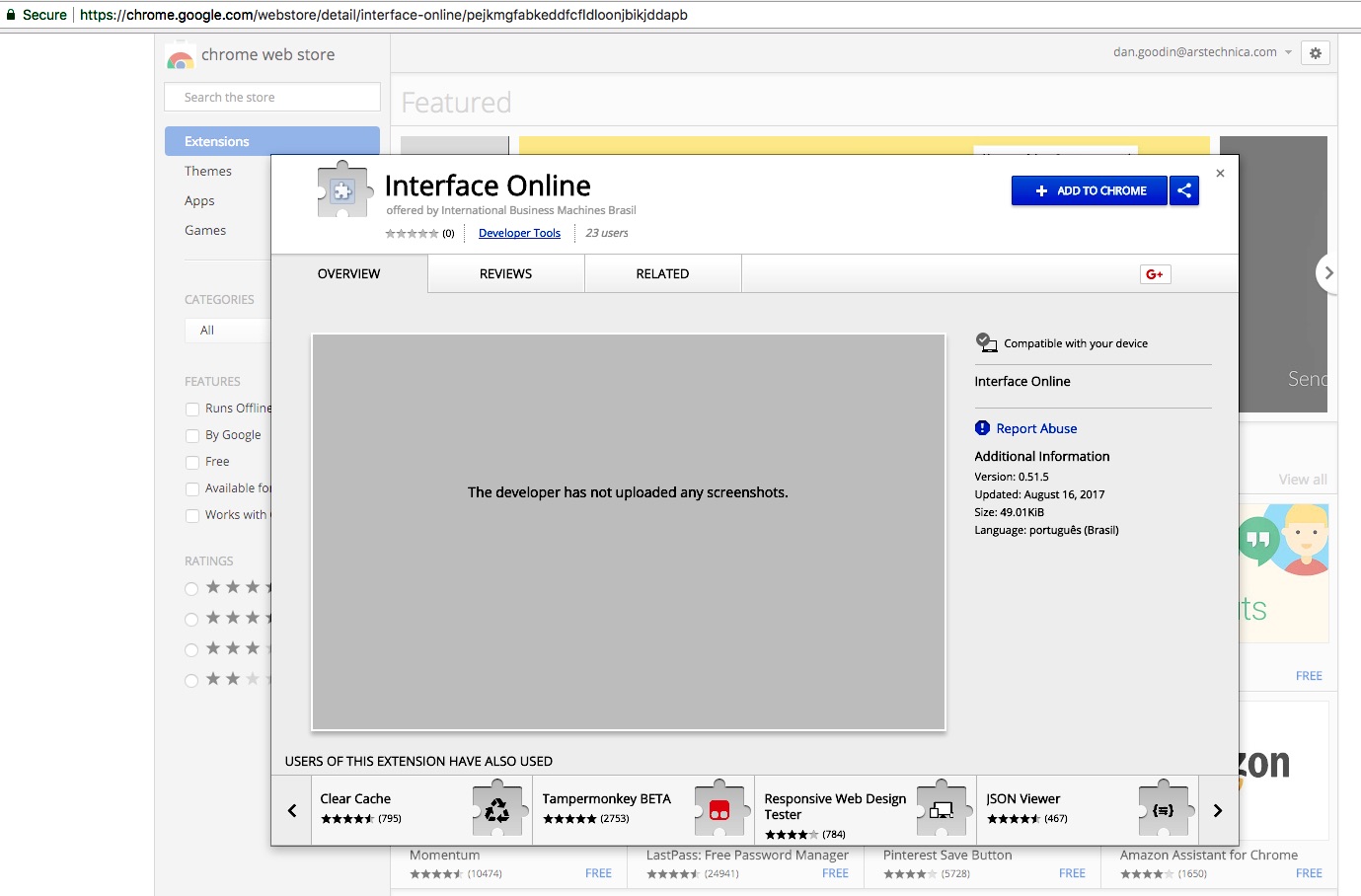Screen dimensions: 1361x896
Task: Toggle the Available for Android checkbox
Action: coord(192,488)
